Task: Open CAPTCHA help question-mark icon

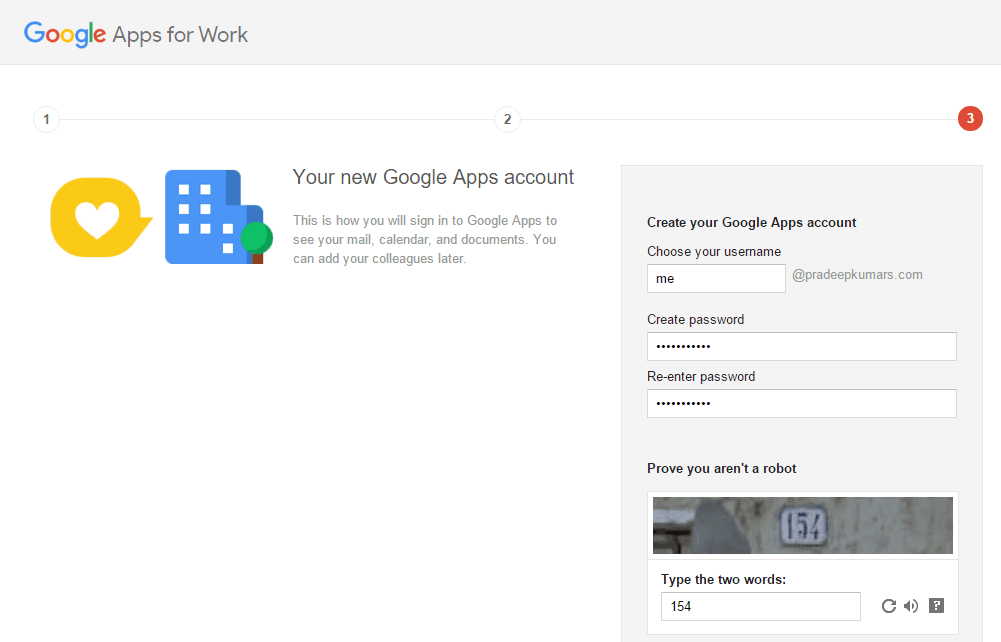Action: point(936,605)
